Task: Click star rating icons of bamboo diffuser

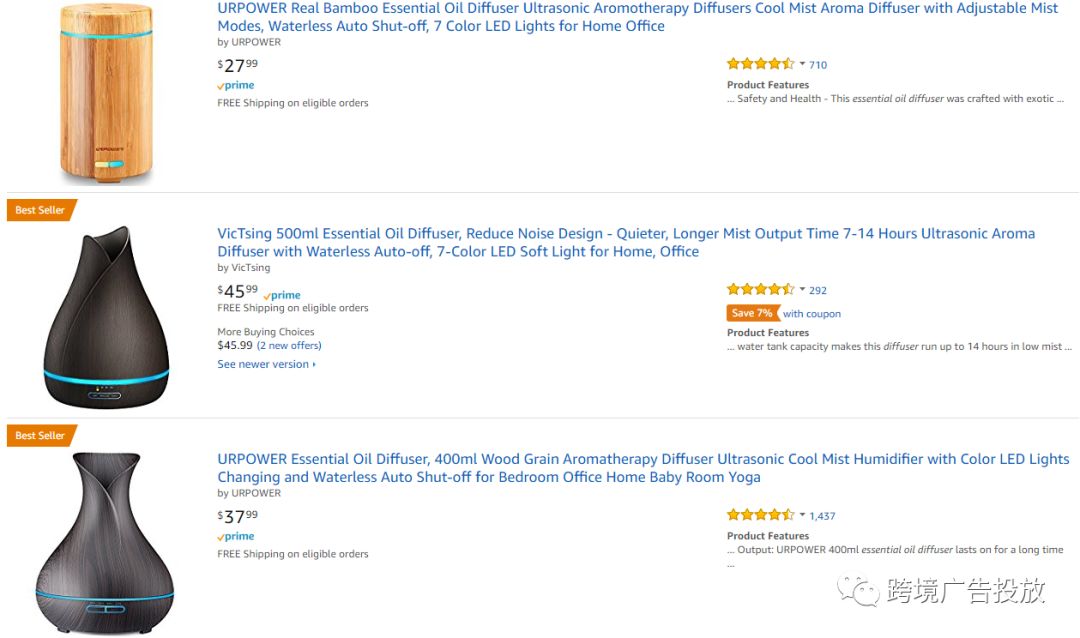Action: 761,64
